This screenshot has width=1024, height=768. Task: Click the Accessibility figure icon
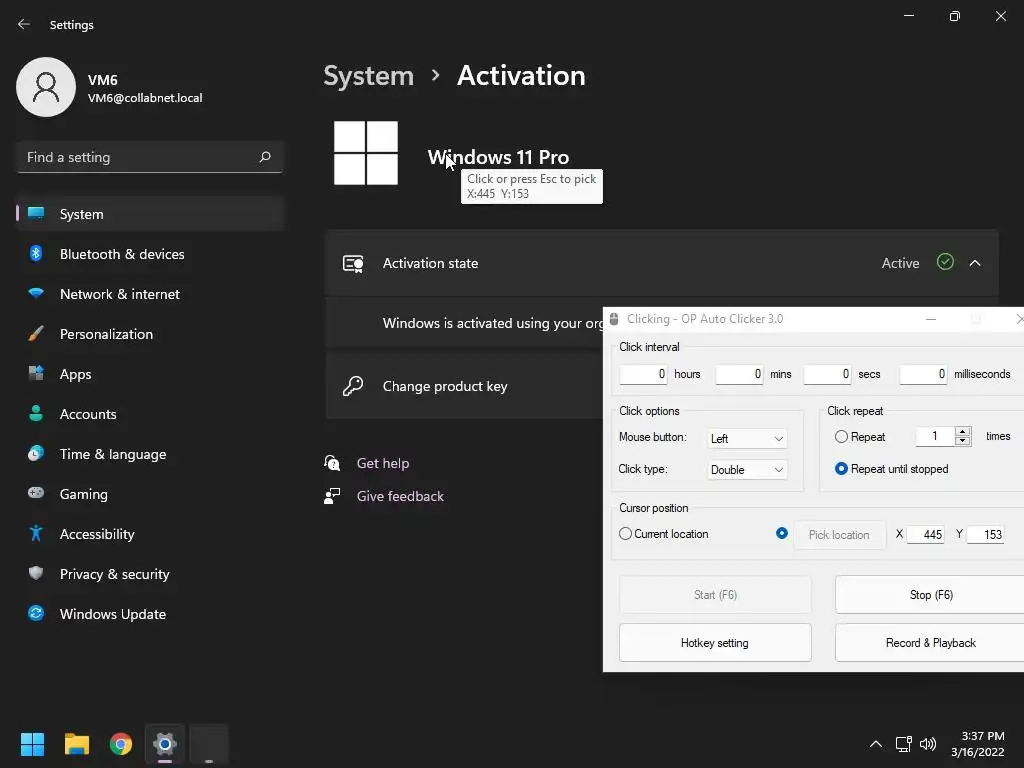[36, 534]
